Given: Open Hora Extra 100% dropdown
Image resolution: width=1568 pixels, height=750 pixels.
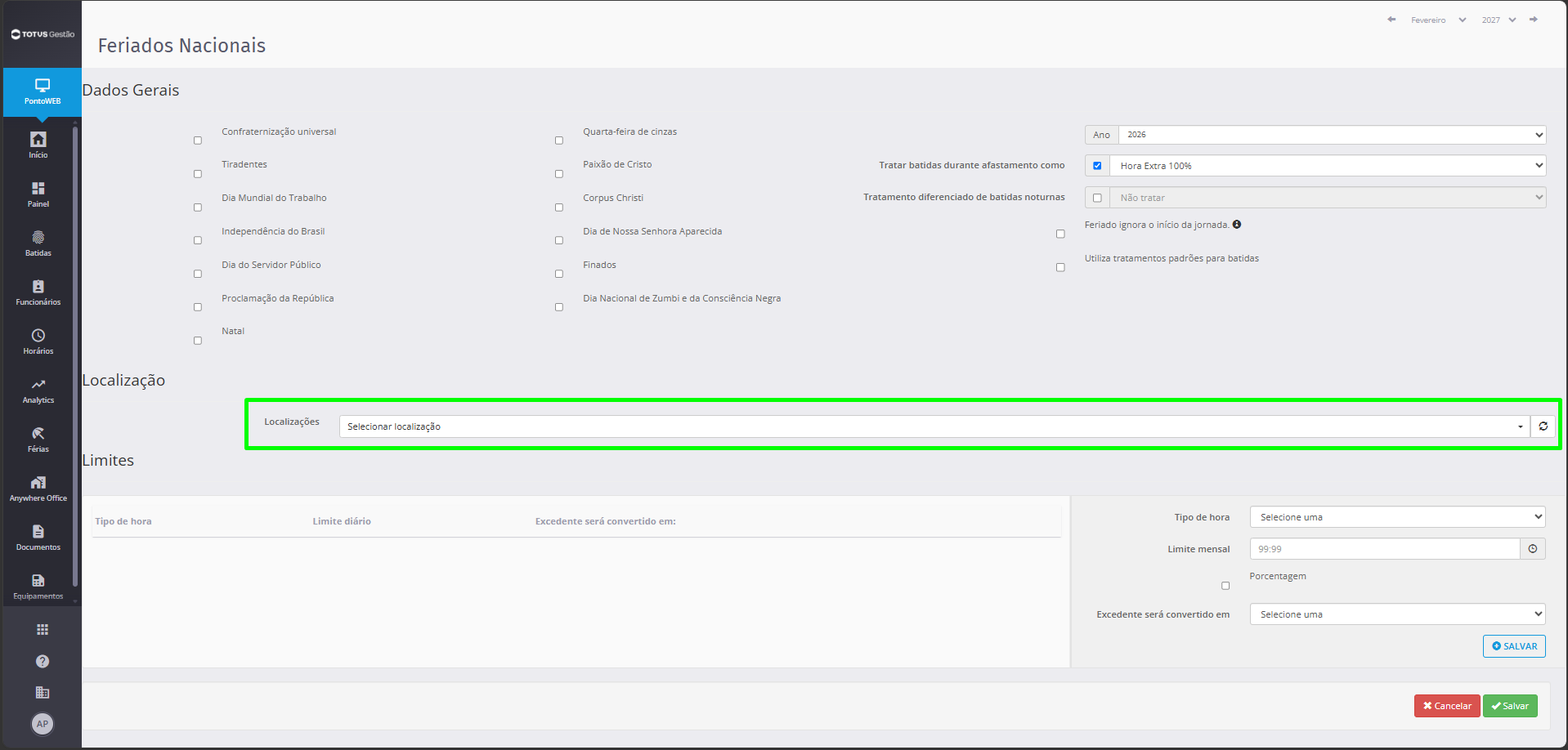Looking at the screenshot, I should point(1328,166).
